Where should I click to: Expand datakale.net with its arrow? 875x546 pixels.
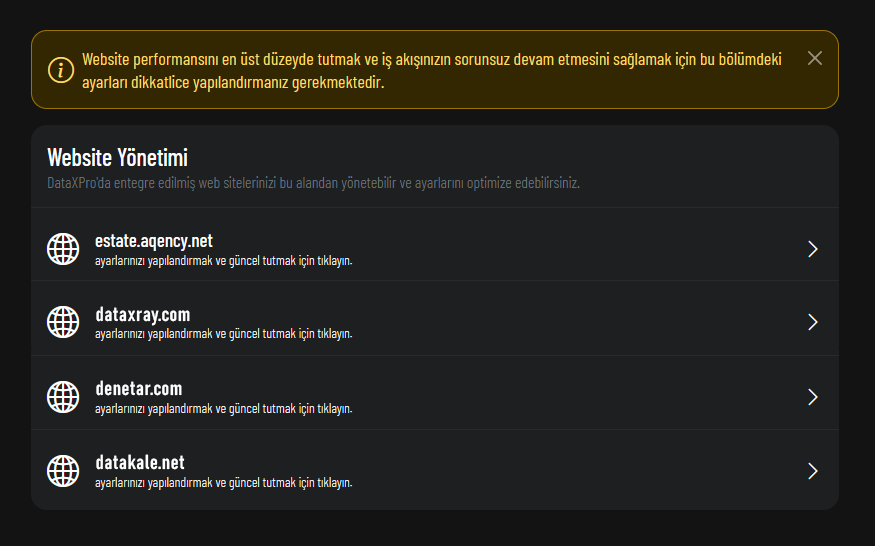click(813, 471)
